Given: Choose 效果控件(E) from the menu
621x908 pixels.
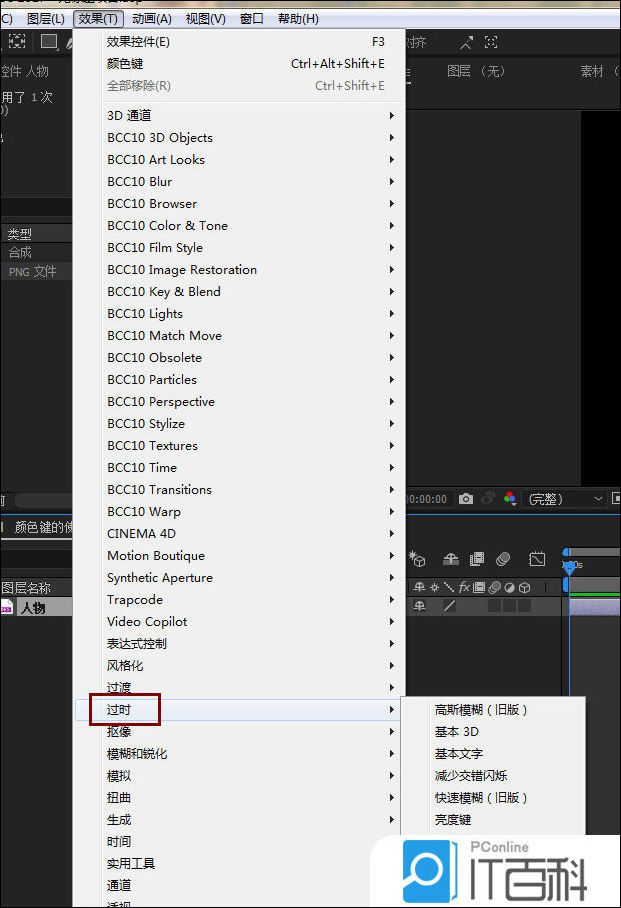Looking at the screenshot, I should pyautogui.click(x=240, y=42).
